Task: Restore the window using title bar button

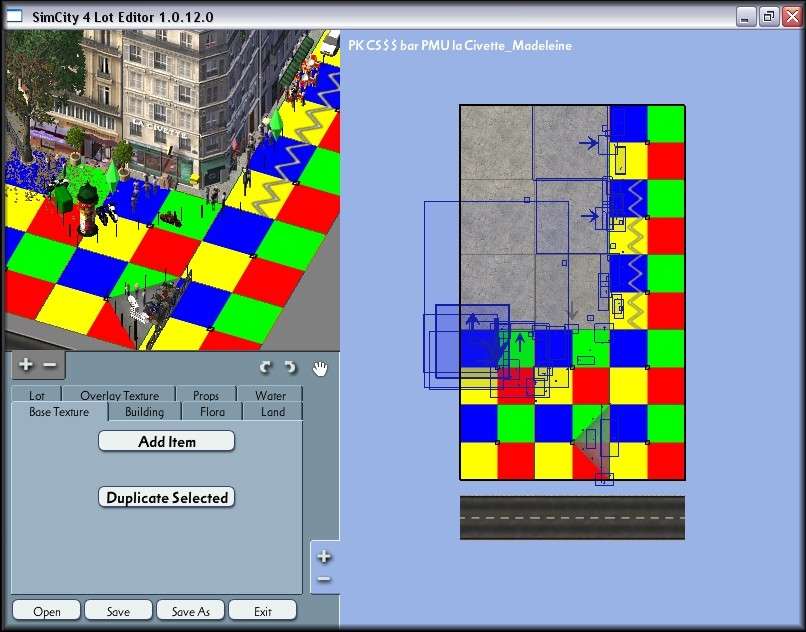Action: pos(768,16)
